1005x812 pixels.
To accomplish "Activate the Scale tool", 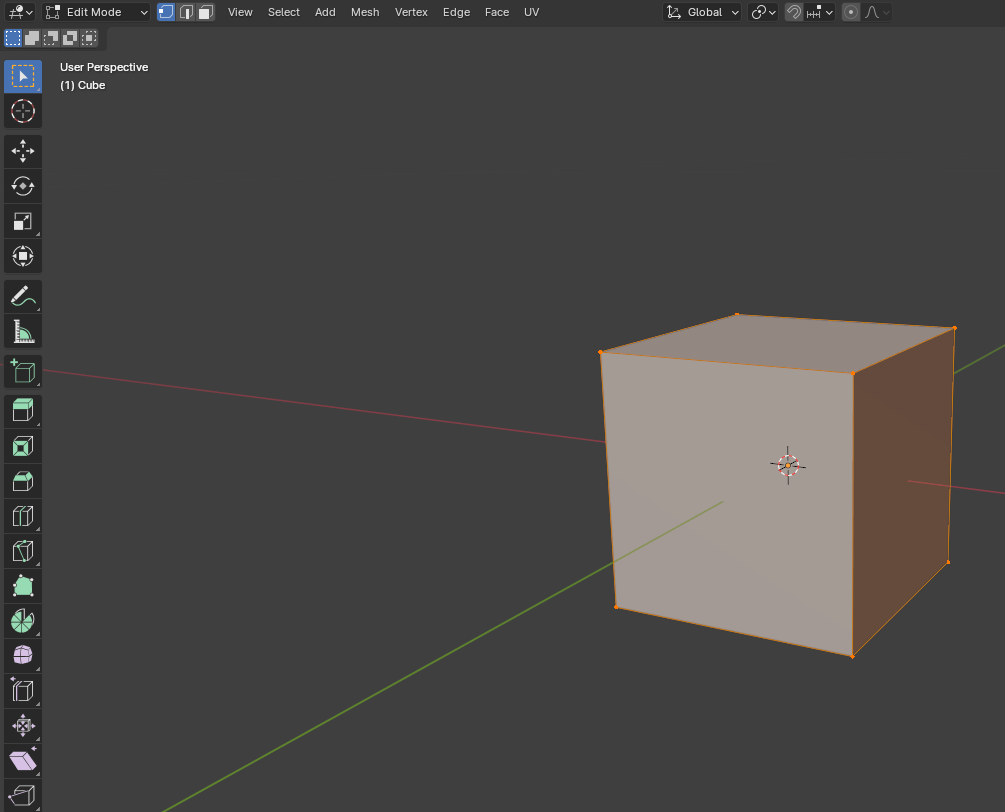I will tap(23, 221).
